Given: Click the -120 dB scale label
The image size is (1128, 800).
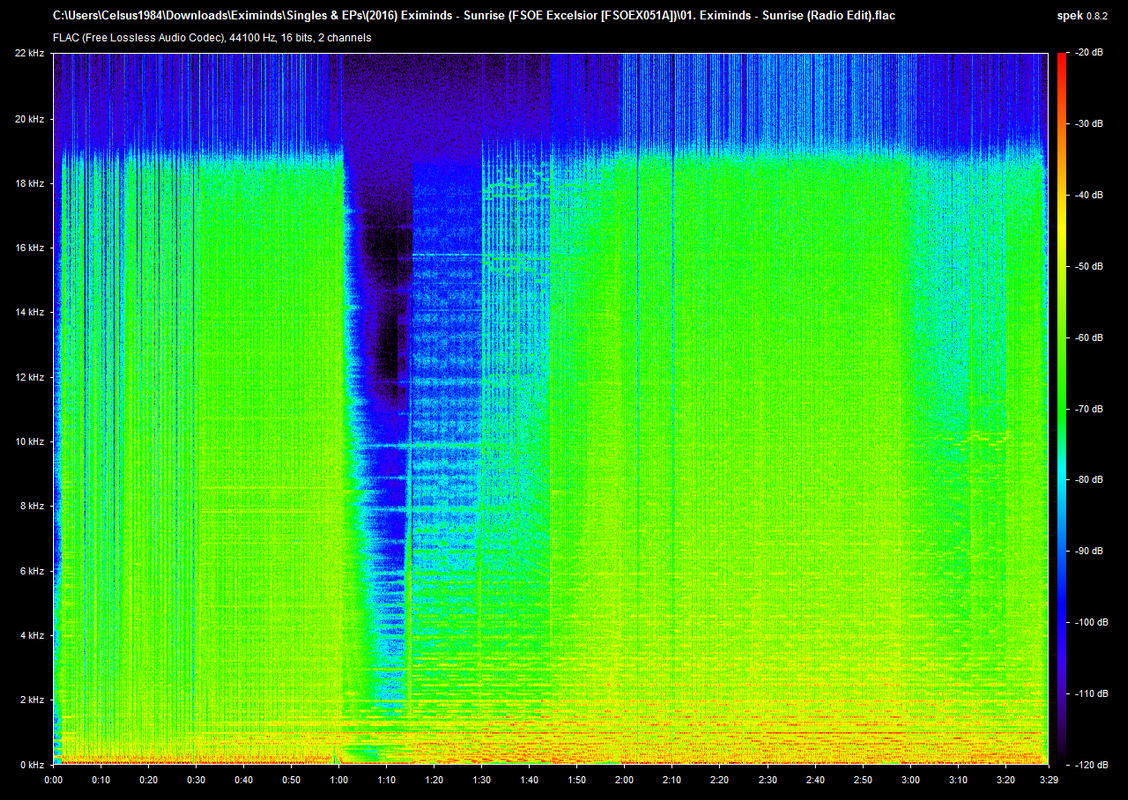Looking at the screenshot, I should pyautogui.click(x=1091, y=765).
